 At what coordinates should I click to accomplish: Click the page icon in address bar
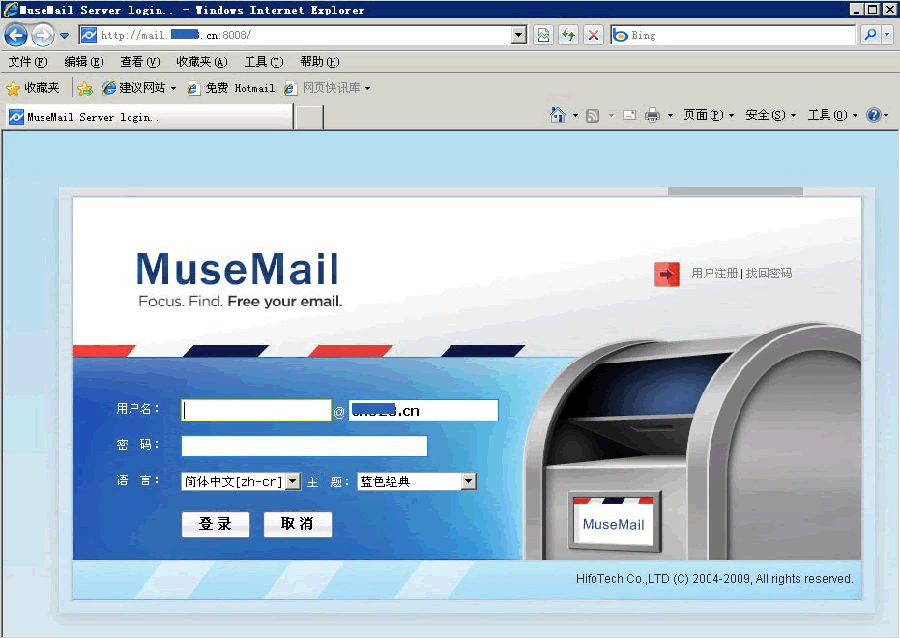tap(89, 35)
